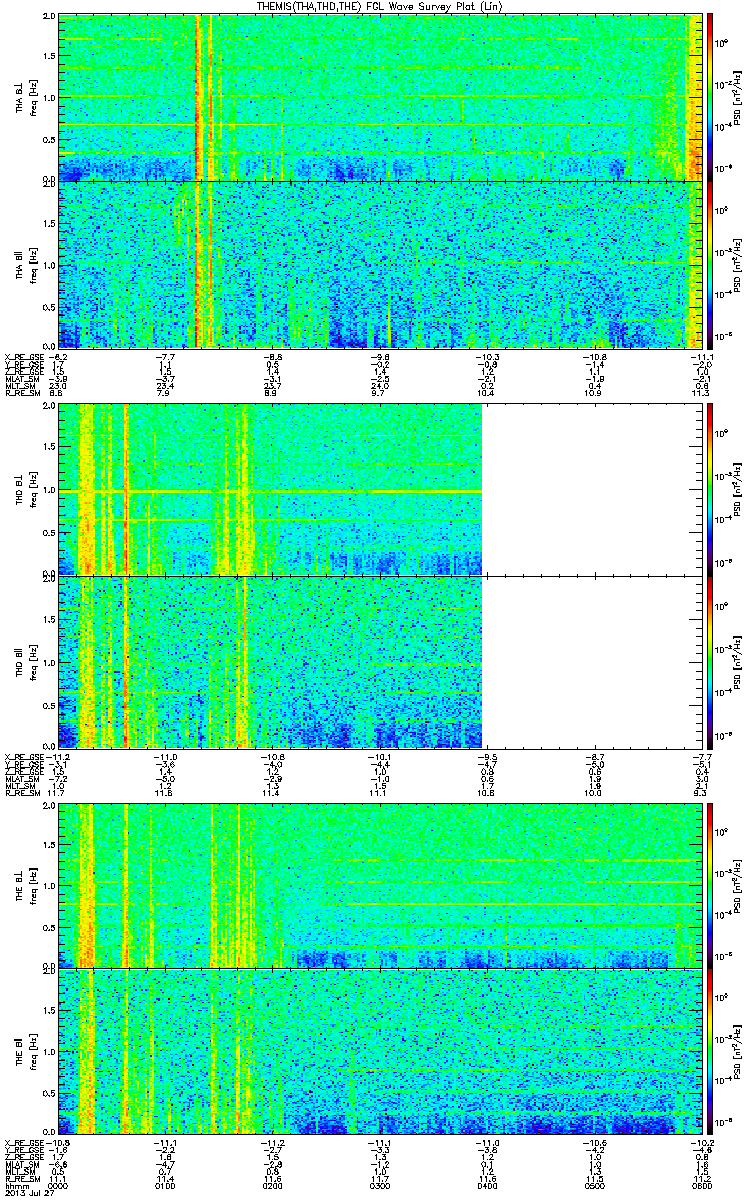Screen dimensions: 750x1200
Task: Click the white data gap in THD B-perpendicular panel
Action: point(593,490)
